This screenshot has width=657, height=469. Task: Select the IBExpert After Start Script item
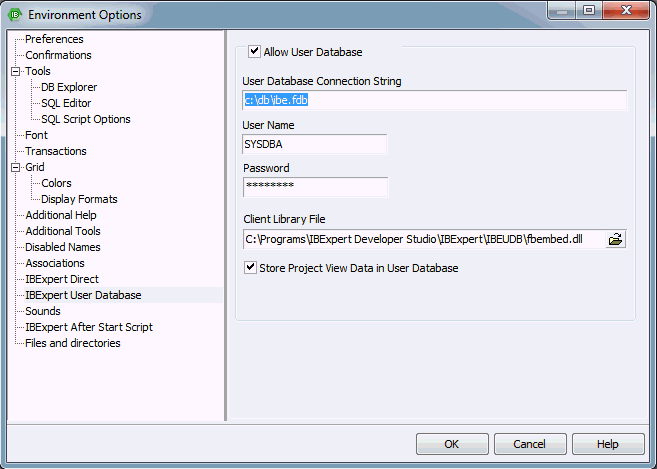tap(89, 327)
